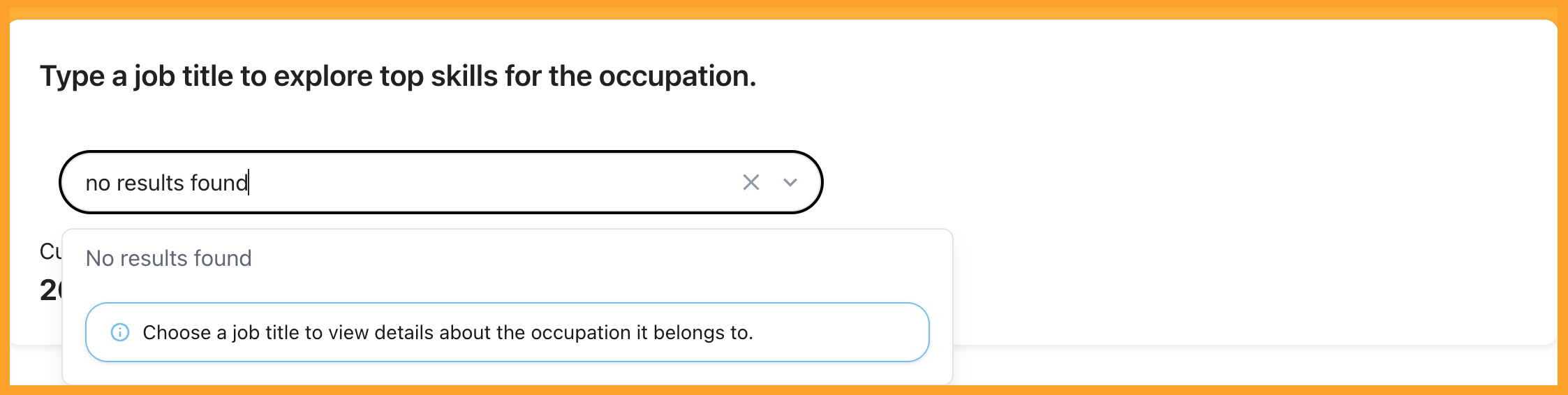
Task: Click the typed 'no results found' query text
Action: (167, 183)
